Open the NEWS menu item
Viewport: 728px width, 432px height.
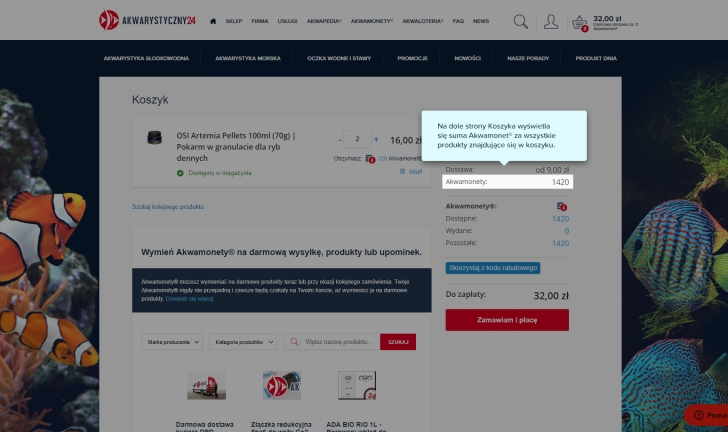[x=481, y=21]
